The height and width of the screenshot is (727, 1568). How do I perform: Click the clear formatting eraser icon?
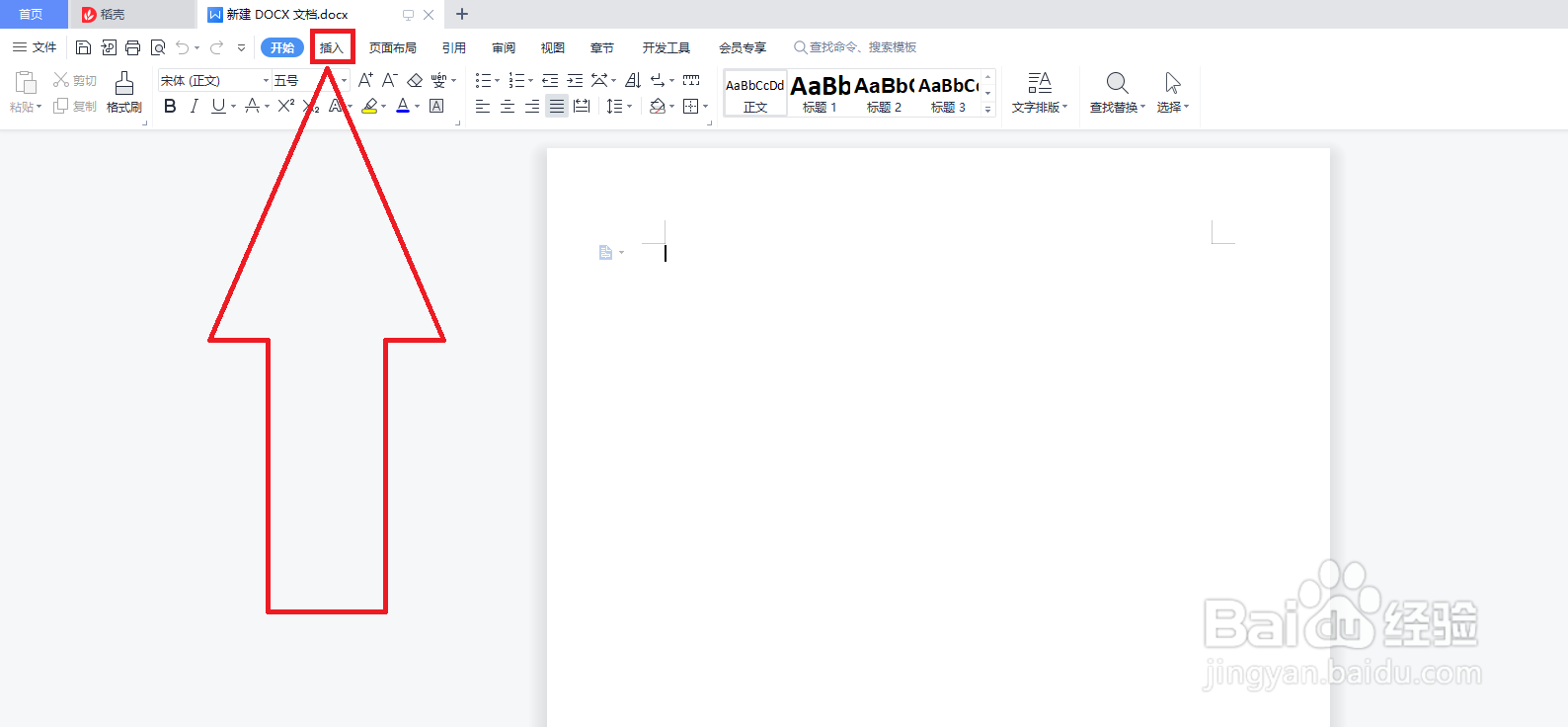pyautogui.click(x=415, y=80)
